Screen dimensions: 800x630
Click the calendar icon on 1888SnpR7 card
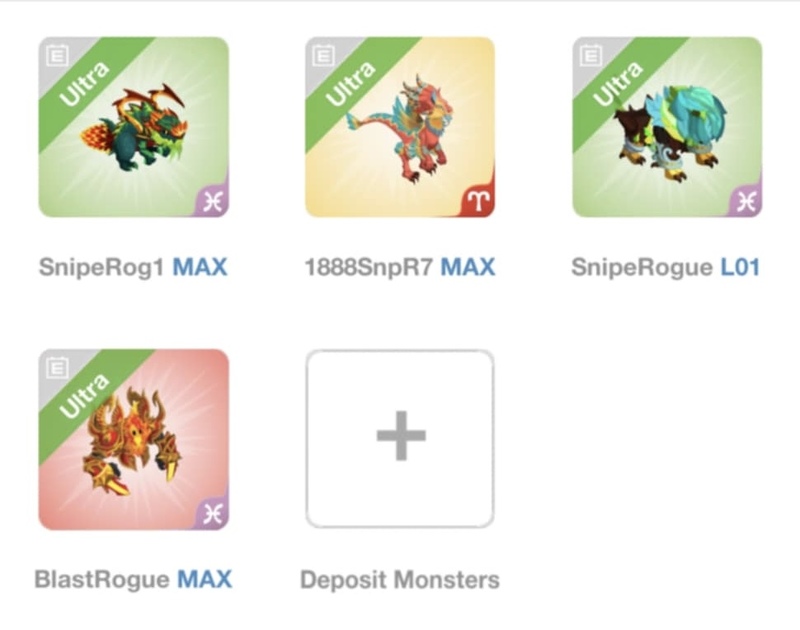323,56
